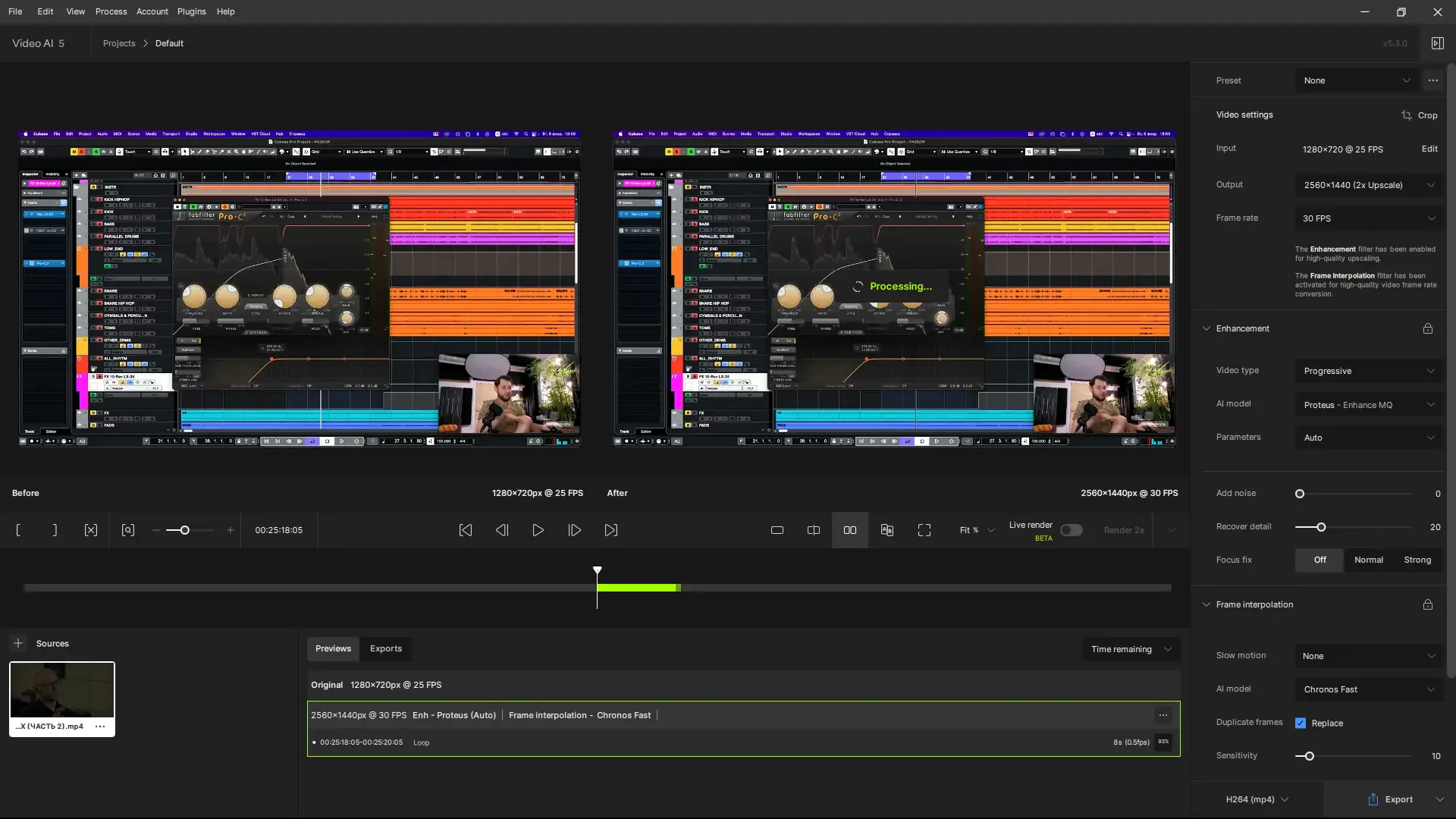Open the Proteus AI model dropdown
This screenshot has height=819, width=1456.
[x=1368, y=405]
